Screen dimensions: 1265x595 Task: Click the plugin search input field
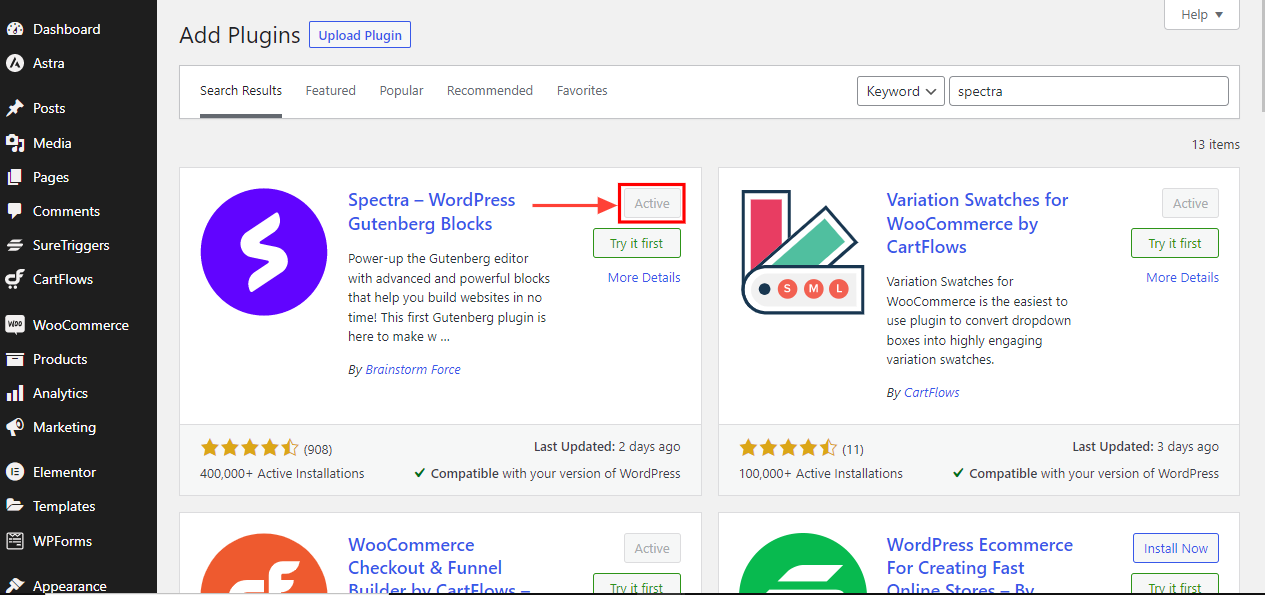[x=1088, y=91]
